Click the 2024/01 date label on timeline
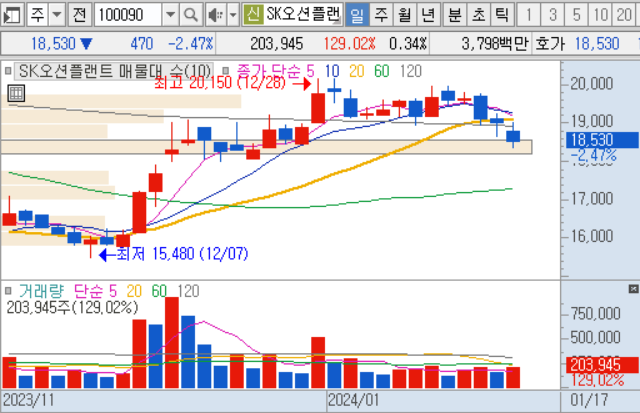 pyautogui.click(x=353, y=400)
